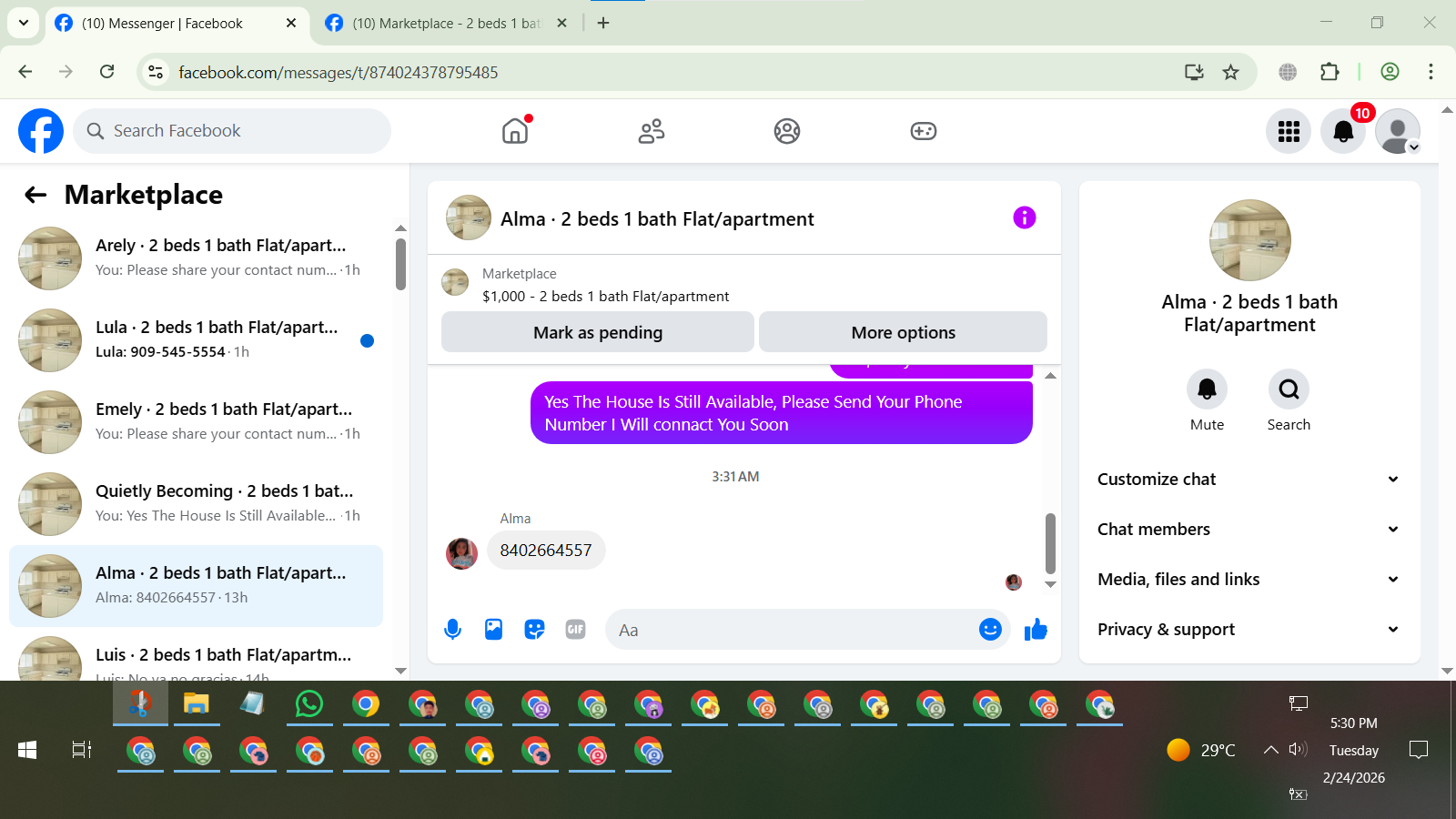Screen dimensions: 1456x819
Task: Go back in browser history
Action: (x=25, y=72)
